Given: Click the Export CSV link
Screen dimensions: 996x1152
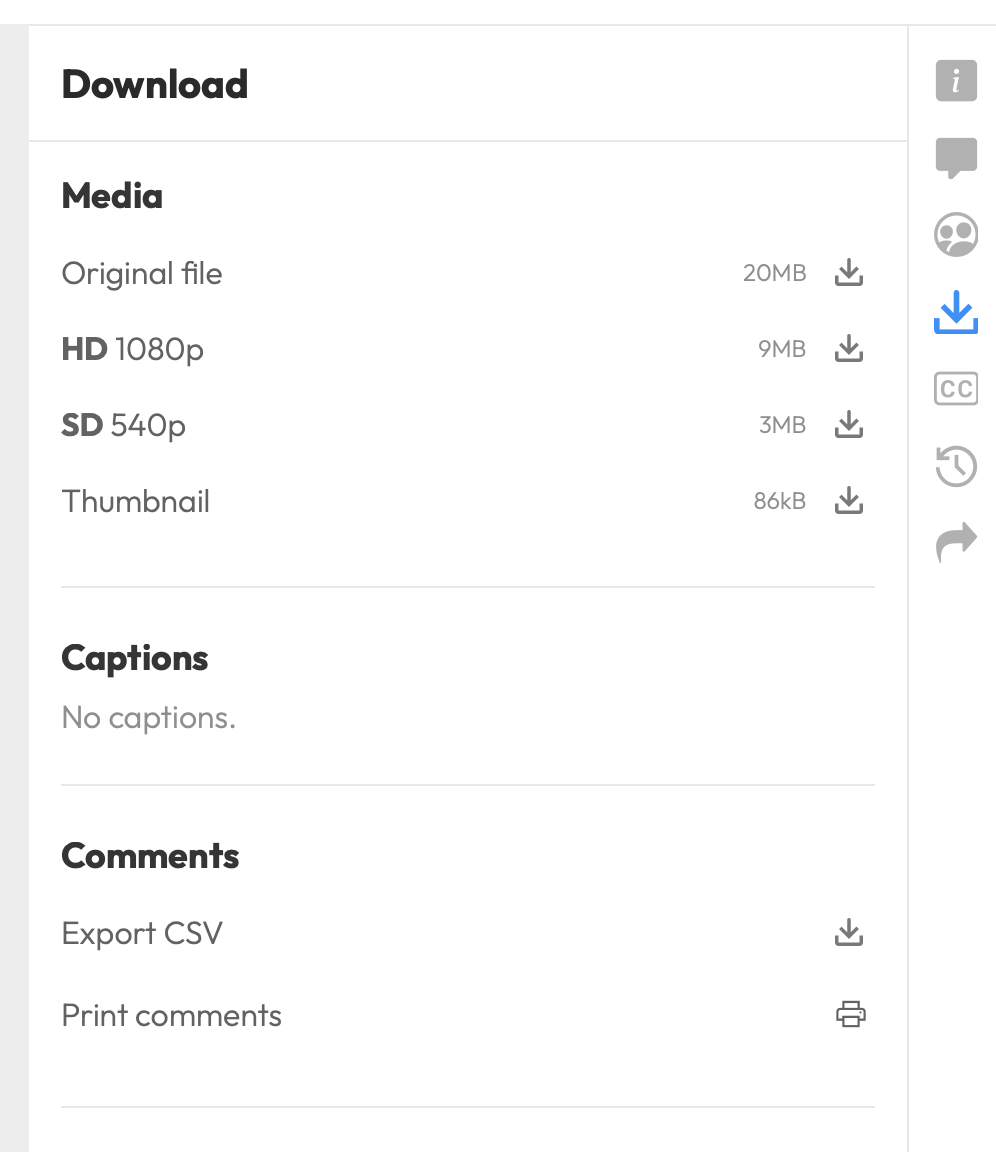Looking at the screenshot, I should pos(141,932).
